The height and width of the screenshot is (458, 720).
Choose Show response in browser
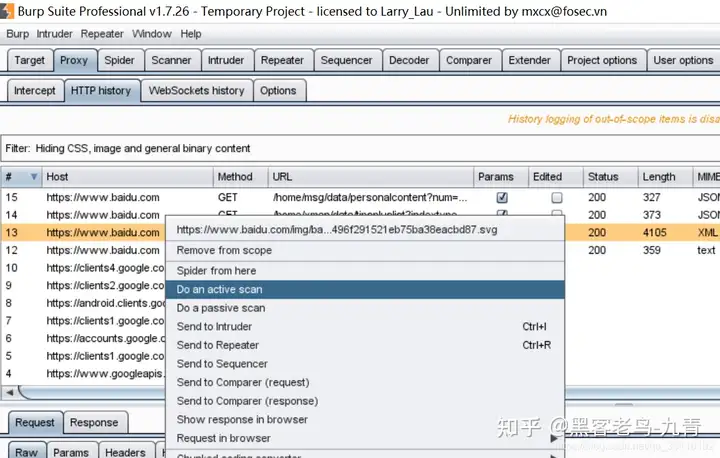(365, 419)
